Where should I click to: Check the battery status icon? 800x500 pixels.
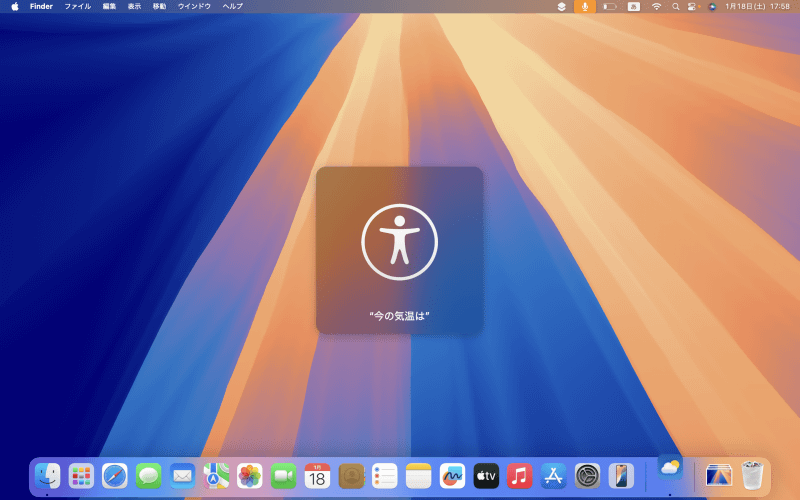(x=610, y=7)
